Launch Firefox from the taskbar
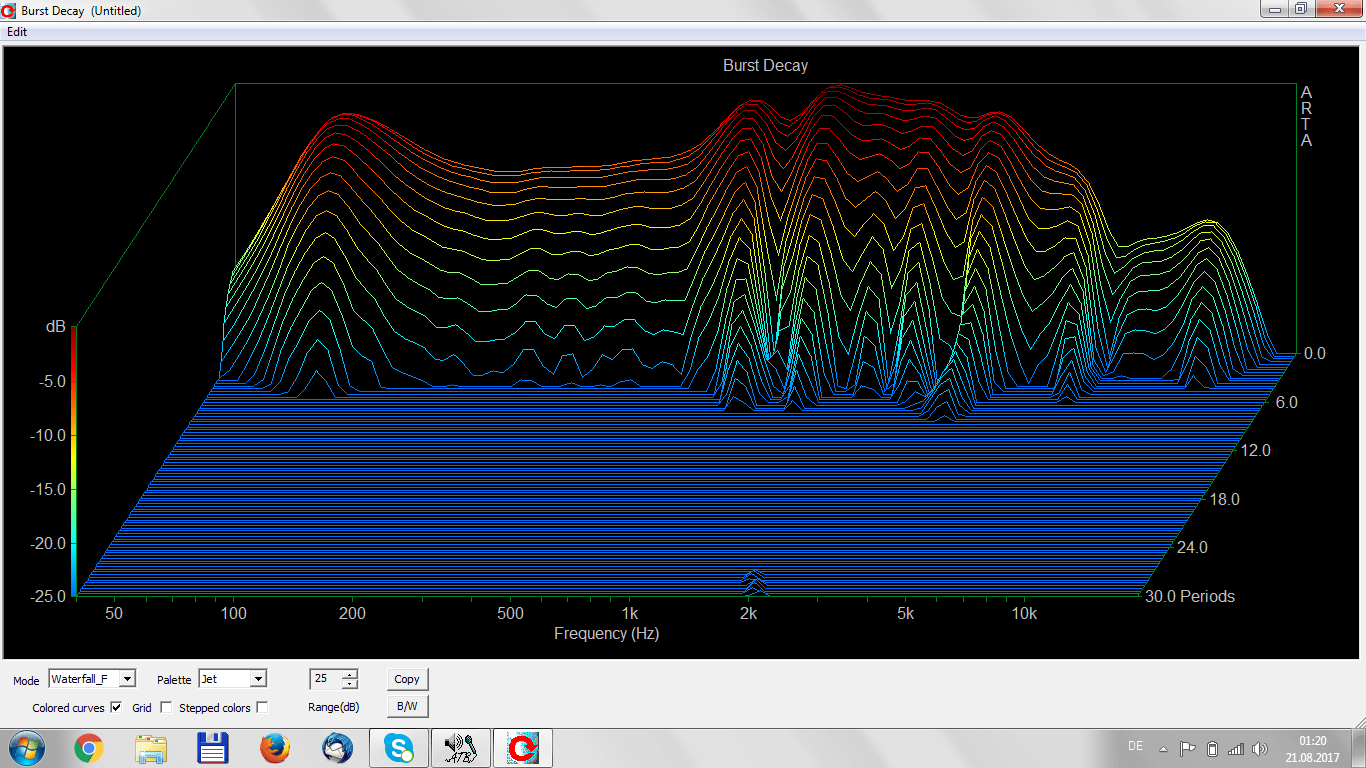Viewport: 1366px width, 768px height. point(275,748)
